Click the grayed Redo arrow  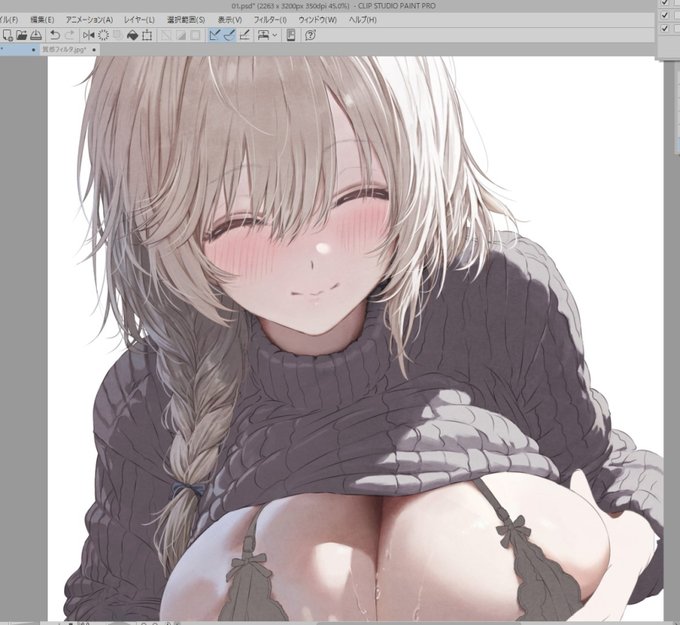(x=69, y=35)
